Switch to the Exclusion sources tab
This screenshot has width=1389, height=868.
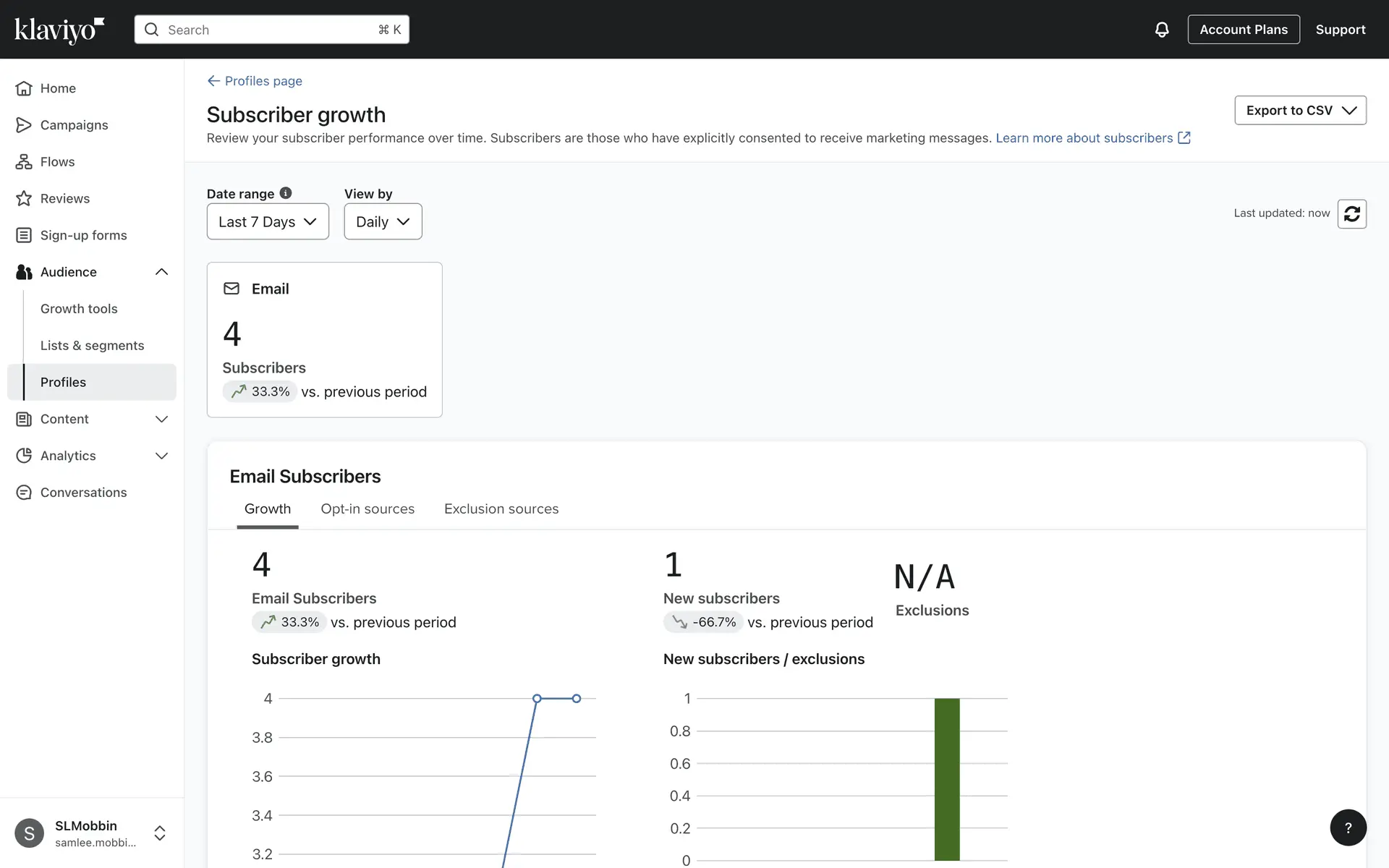coord(501,509)
